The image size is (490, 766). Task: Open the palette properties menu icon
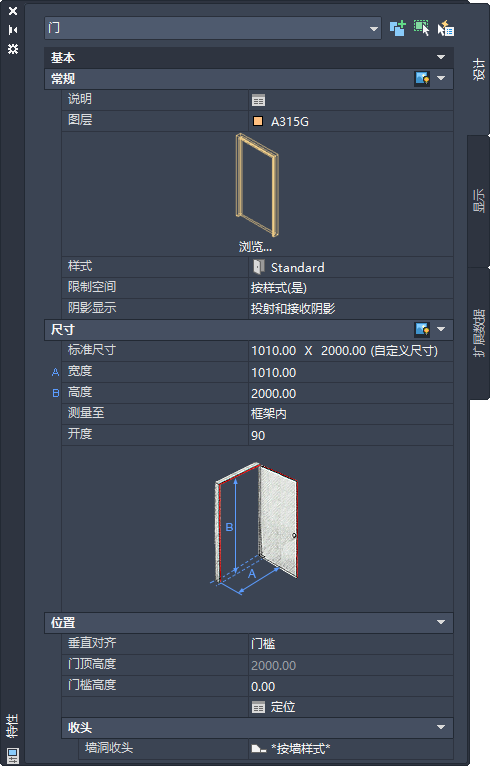[13, 49]
